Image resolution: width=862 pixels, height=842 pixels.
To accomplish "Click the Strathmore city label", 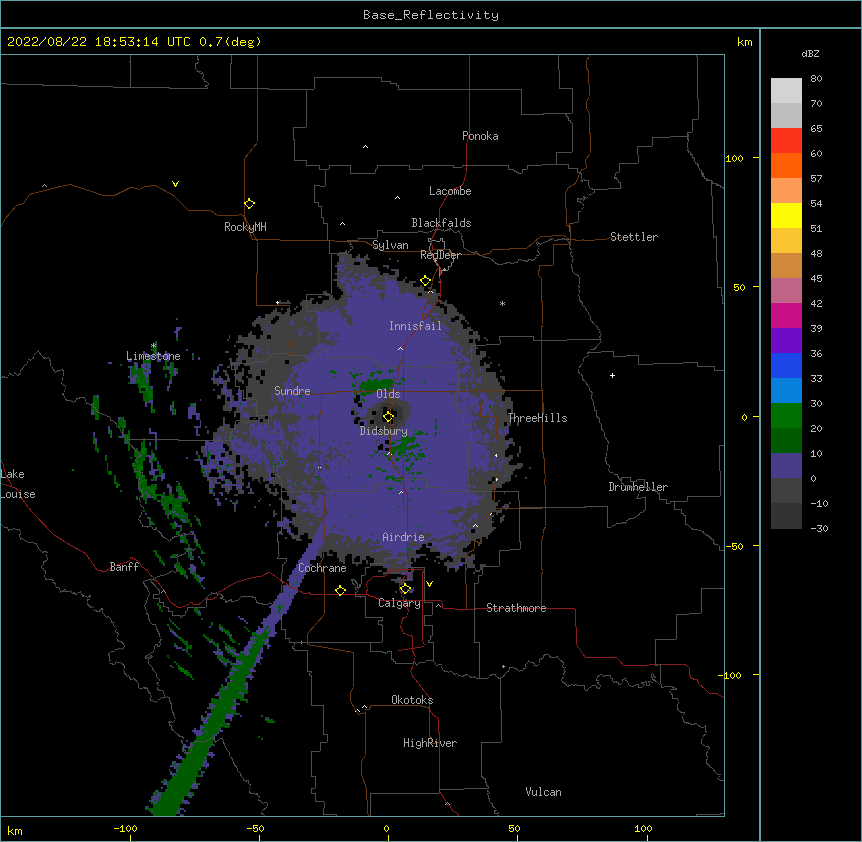I will [x=516, y=608].
